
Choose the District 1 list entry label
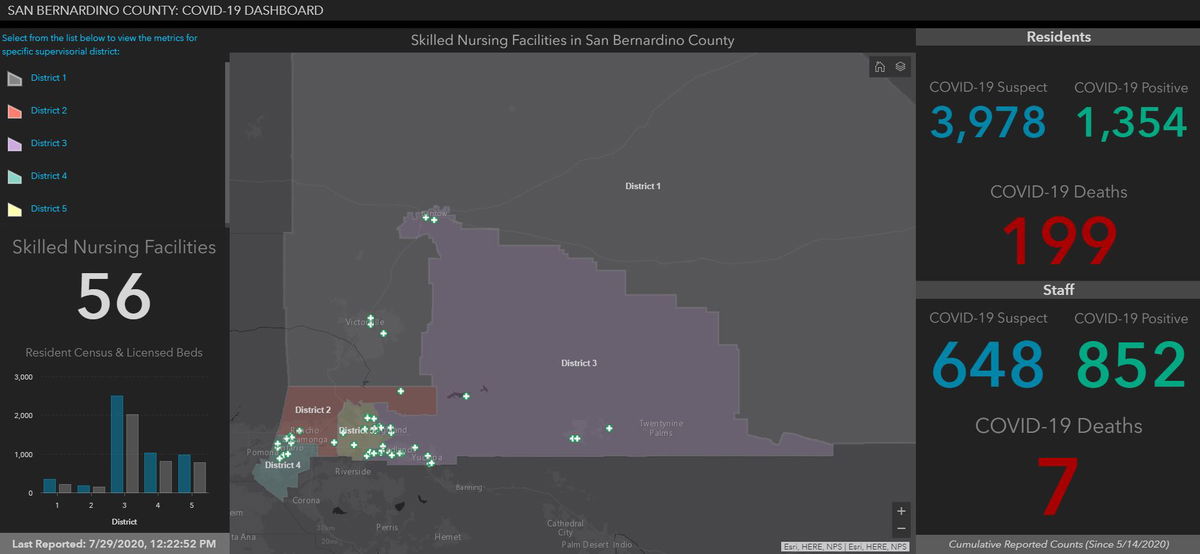tap(49, 78)
